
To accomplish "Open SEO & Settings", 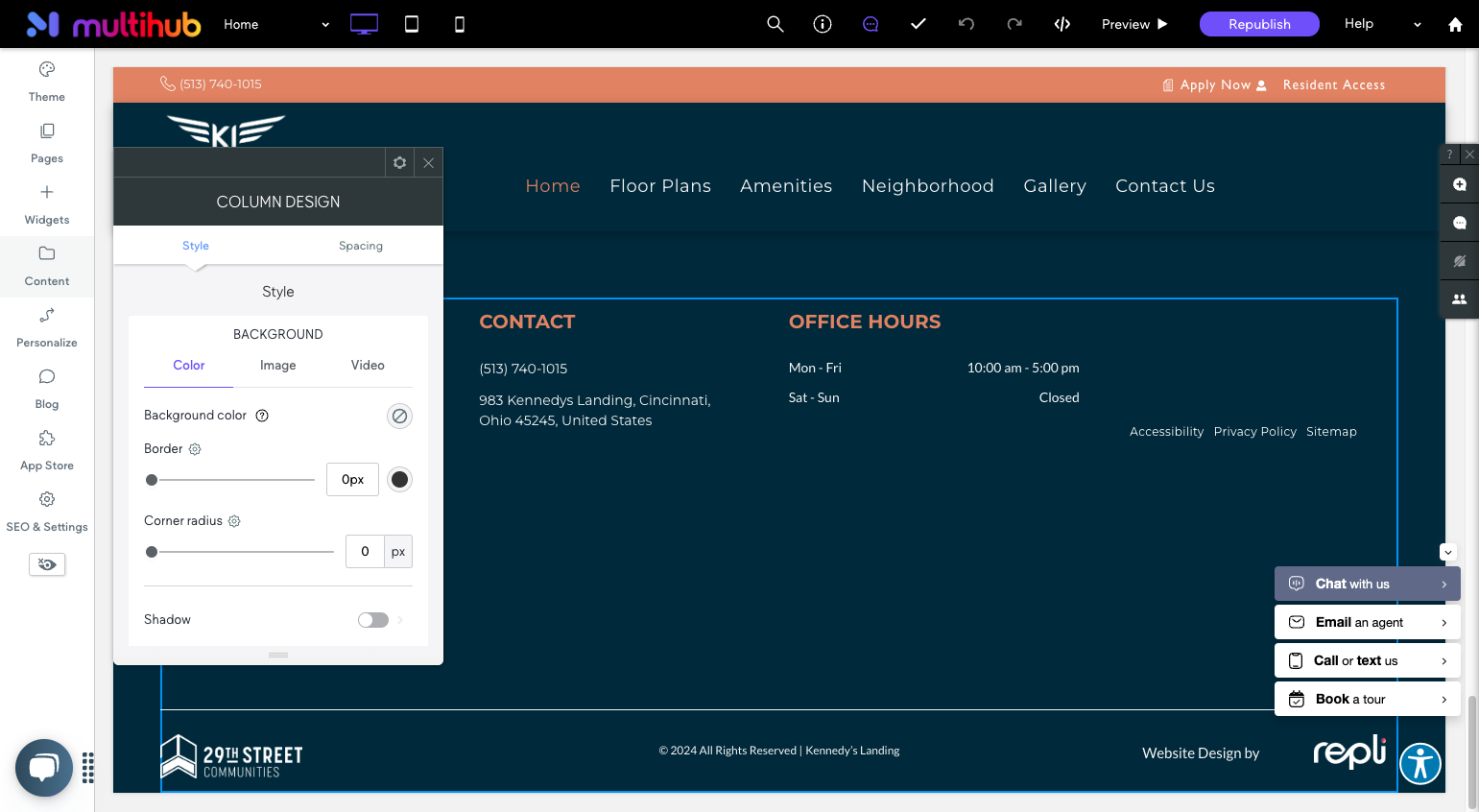I will [x=47, y=513].
